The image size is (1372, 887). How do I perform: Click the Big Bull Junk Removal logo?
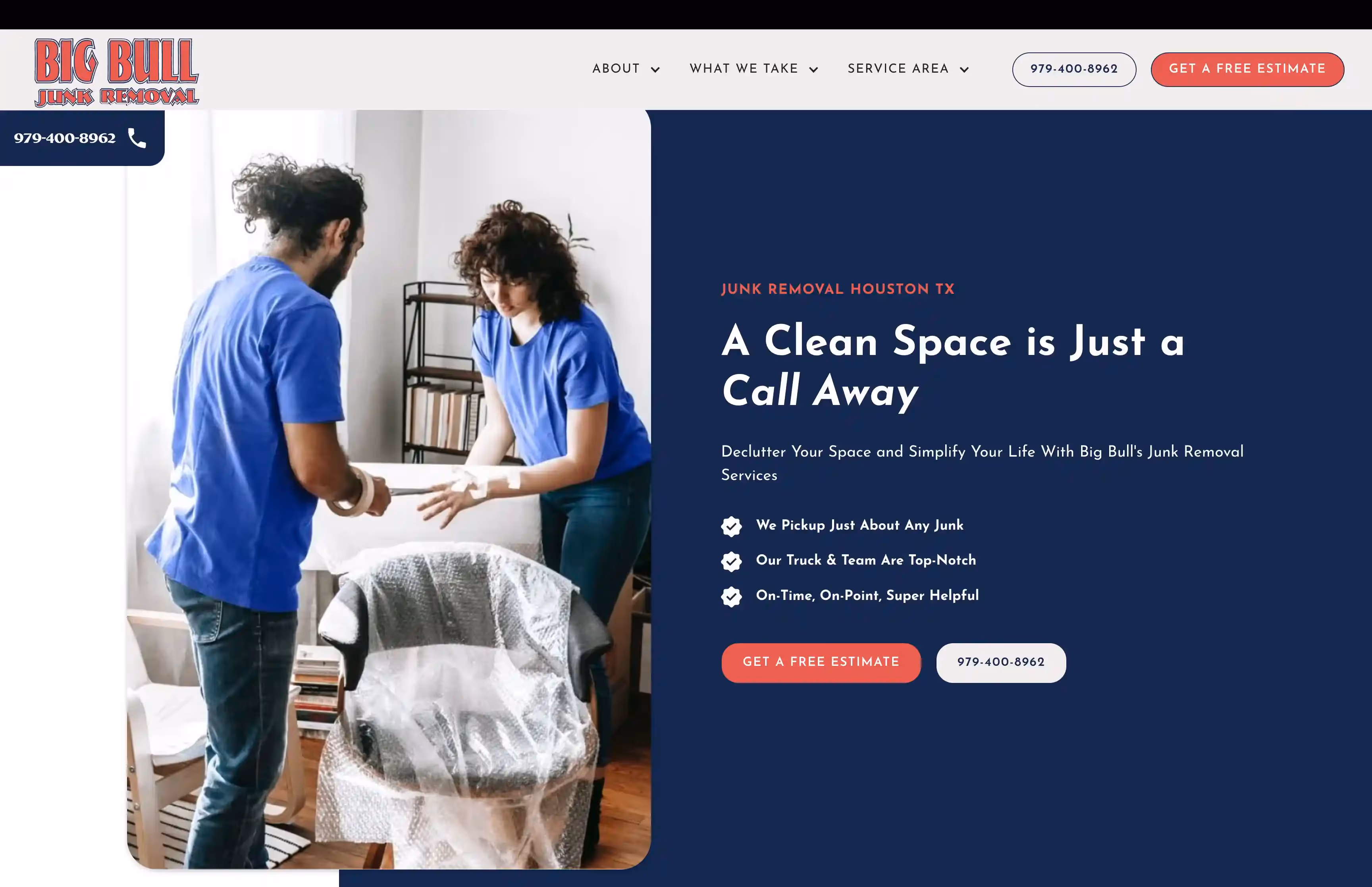[x=117, y=72]
